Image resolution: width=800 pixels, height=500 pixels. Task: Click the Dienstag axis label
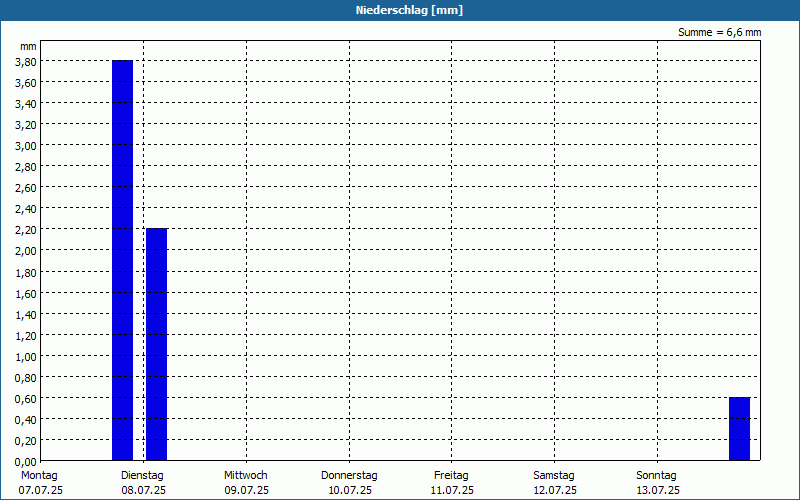point(142,476)
